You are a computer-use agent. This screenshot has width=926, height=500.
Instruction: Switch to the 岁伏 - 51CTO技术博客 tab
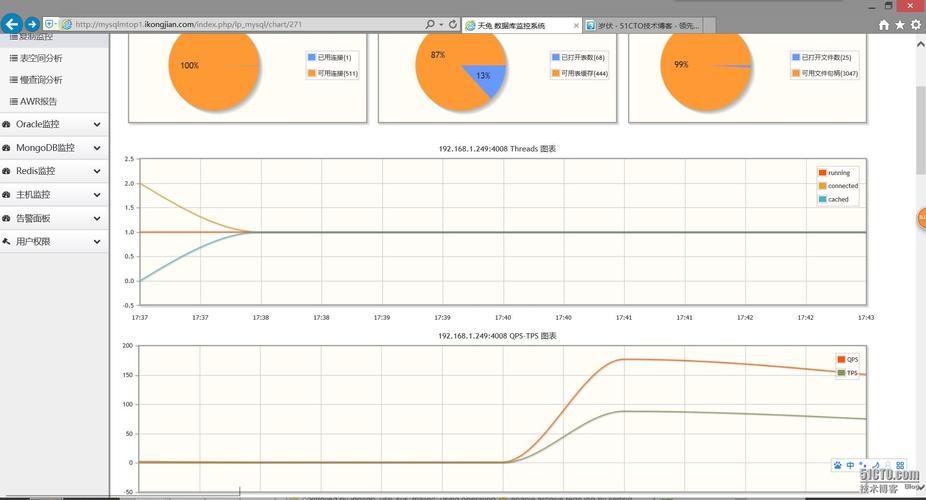coord(643,25)
